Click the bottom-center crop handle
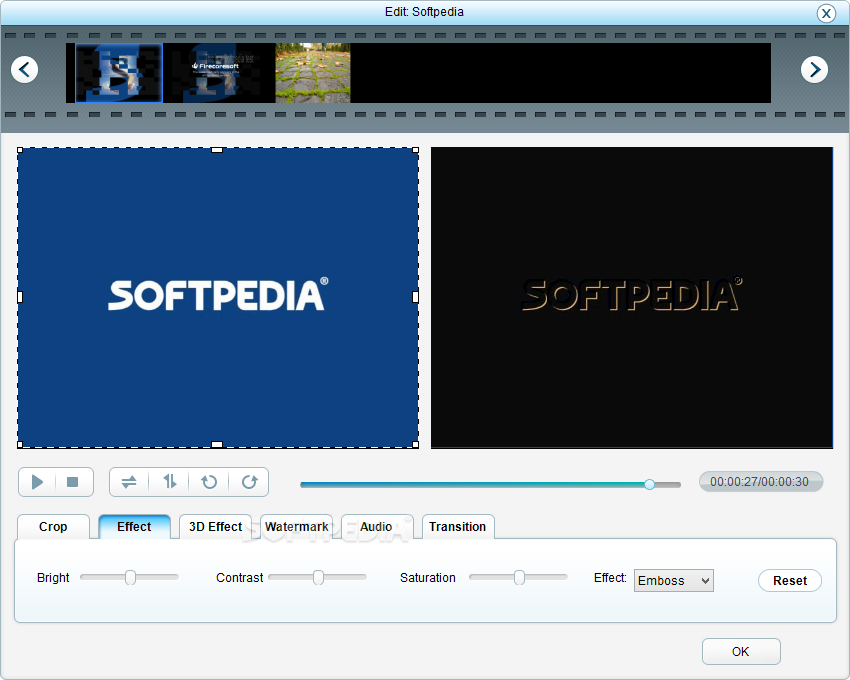Image resolution: width=850 pixels, height=680 pixels. point(217,445)
